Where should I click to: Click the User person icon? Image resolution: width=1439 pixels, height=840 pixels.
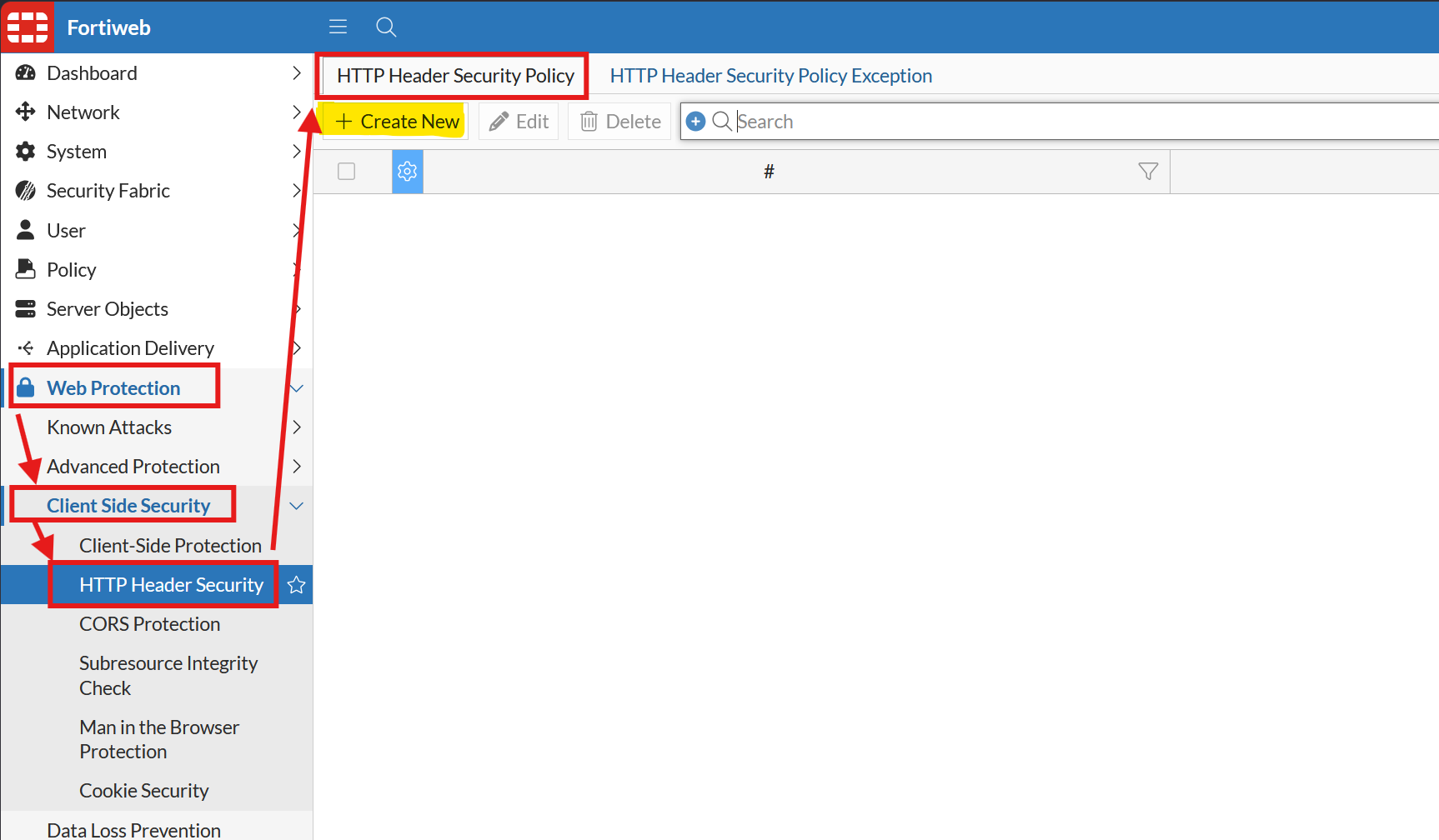pos(26,230)
